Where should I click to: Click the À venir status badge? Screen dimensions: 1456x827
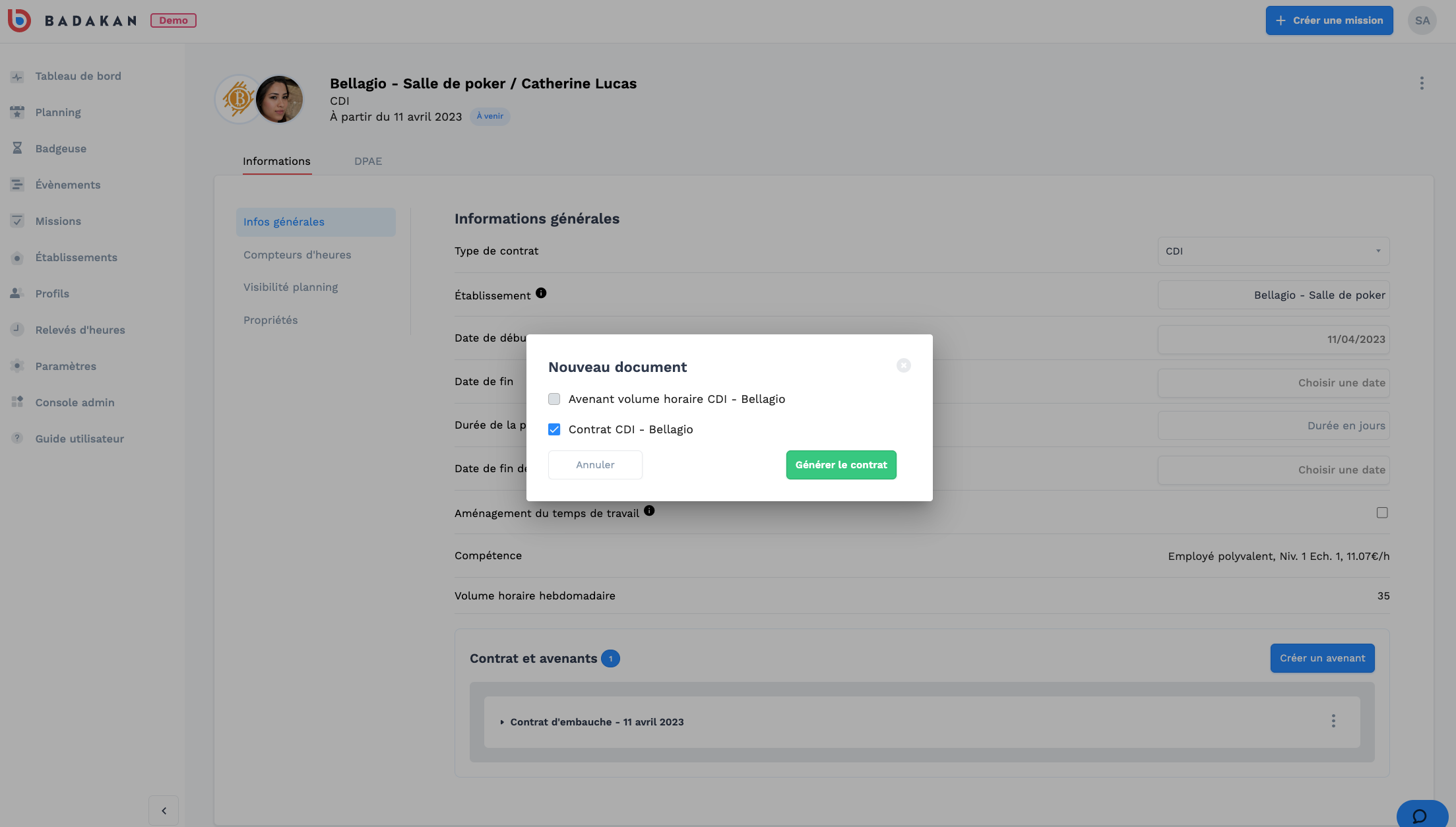(x=490, y=117)
